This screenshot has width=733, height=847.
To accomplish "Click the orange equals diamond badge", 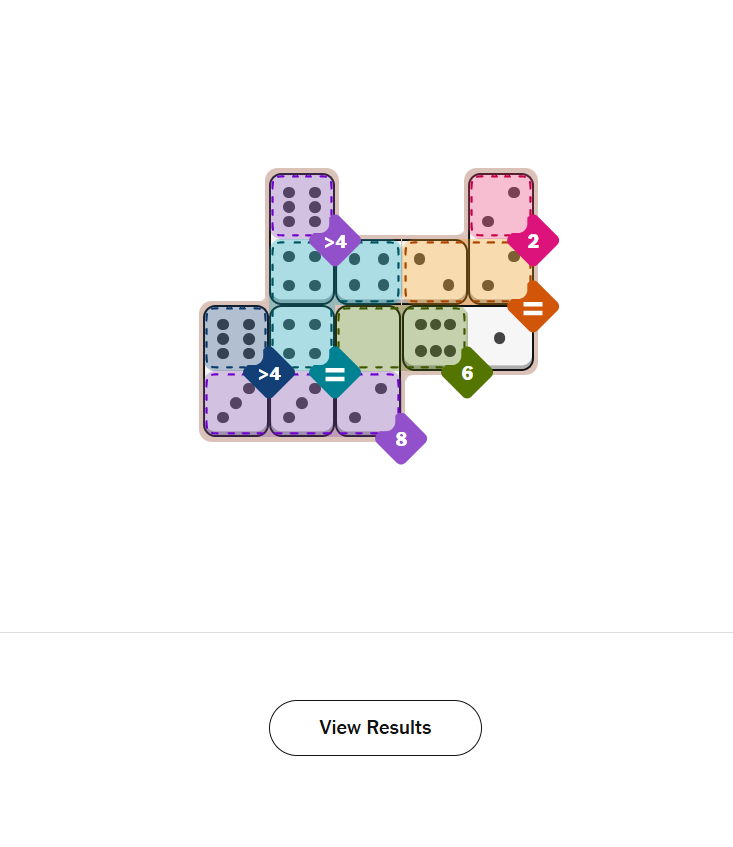I will point(533,307).
